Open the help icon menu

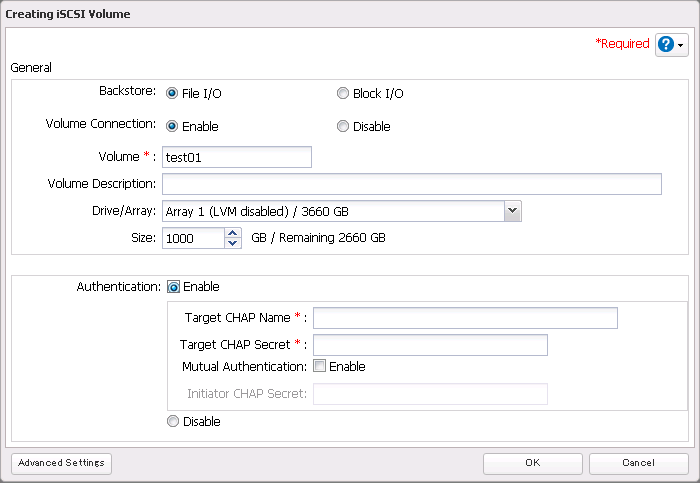[x=671, y=45]
